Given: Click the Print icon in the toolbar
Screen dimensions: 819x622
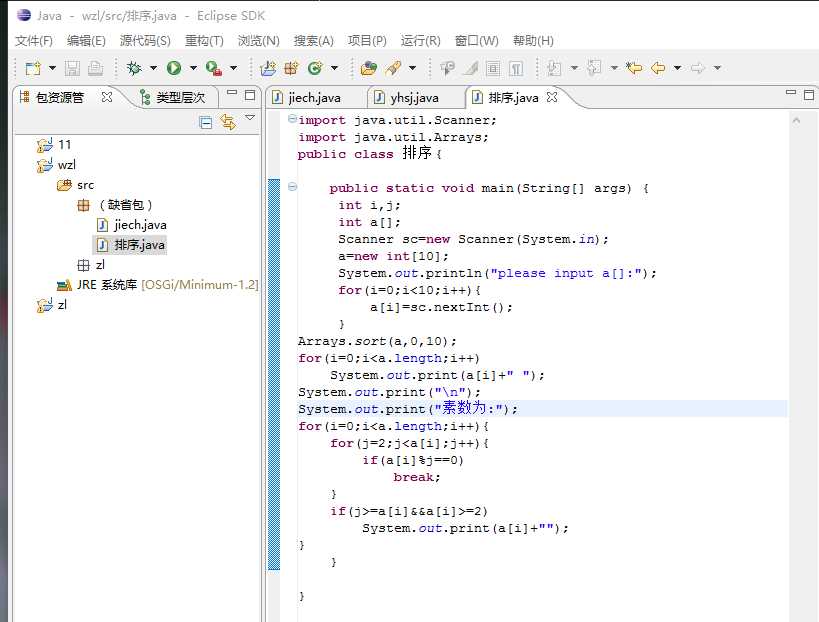Looking at the screenshot, I should click(95, 68).
